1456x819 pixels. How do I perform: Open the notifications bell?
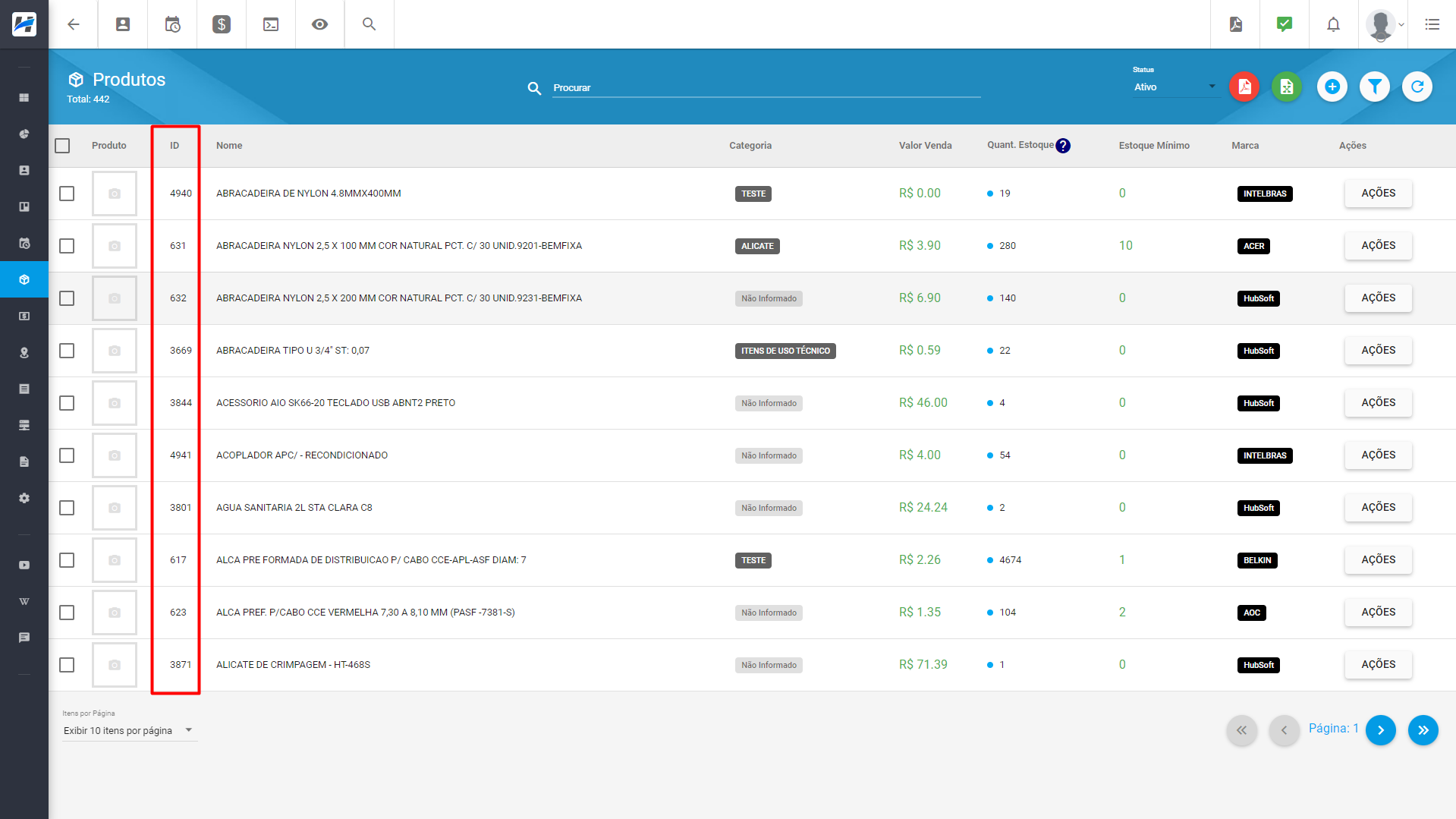pos(1333,24)
